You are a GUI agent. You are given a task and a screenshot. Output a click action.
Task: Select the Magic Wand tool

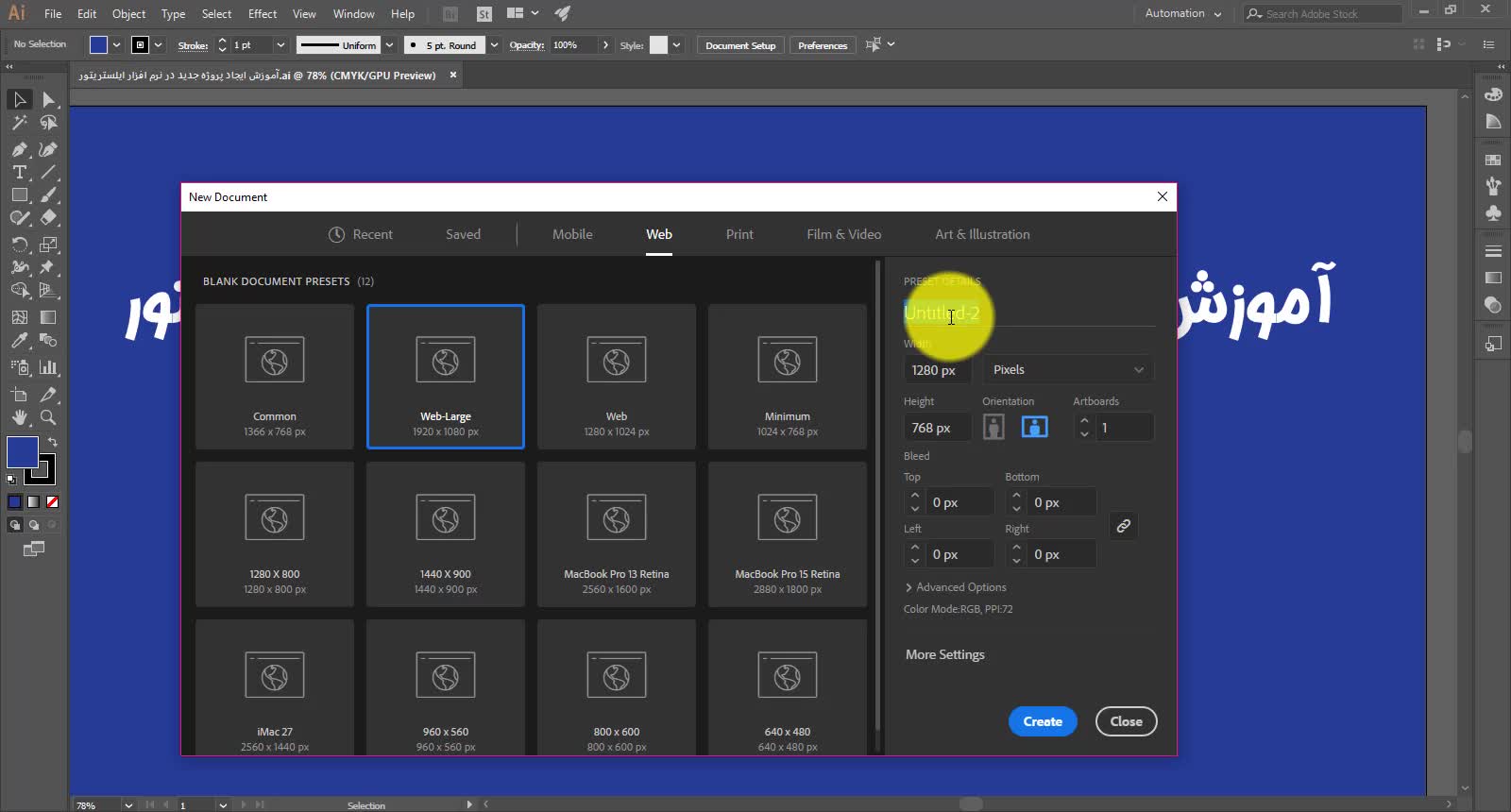tap(19, 123)
